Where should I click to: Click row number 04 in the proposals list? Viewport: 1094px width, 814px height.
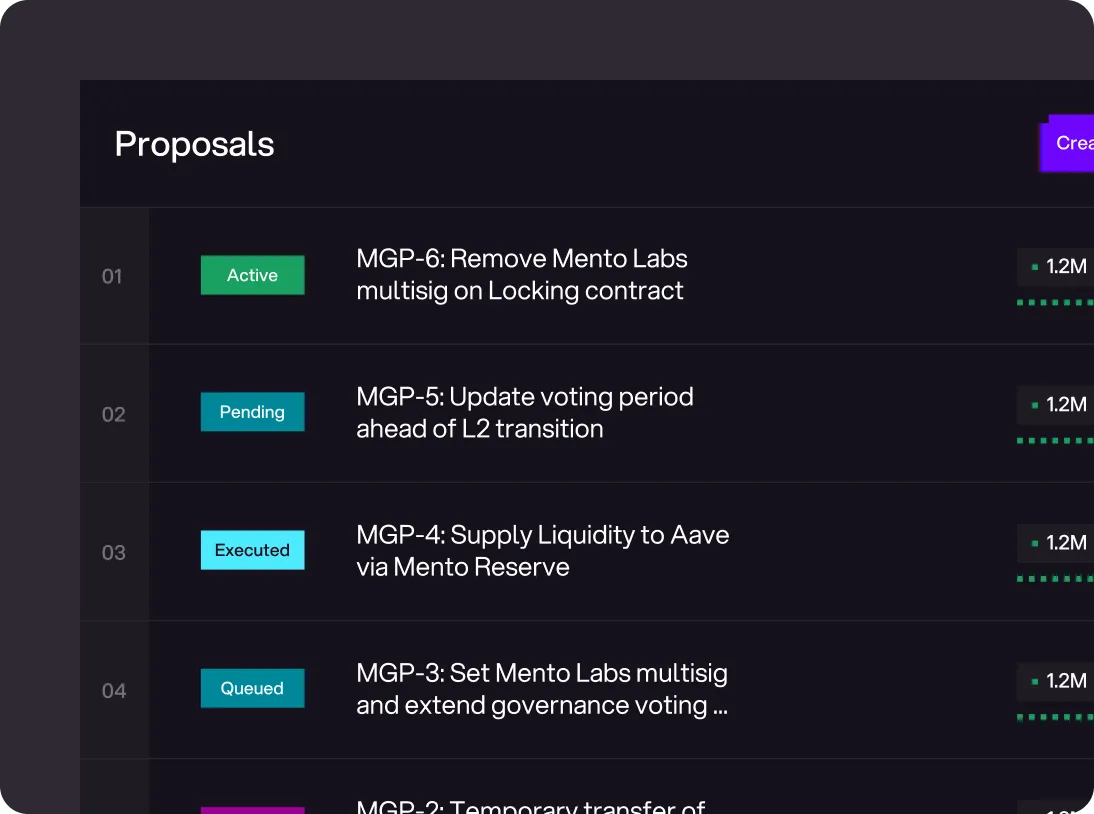[113, 689]
